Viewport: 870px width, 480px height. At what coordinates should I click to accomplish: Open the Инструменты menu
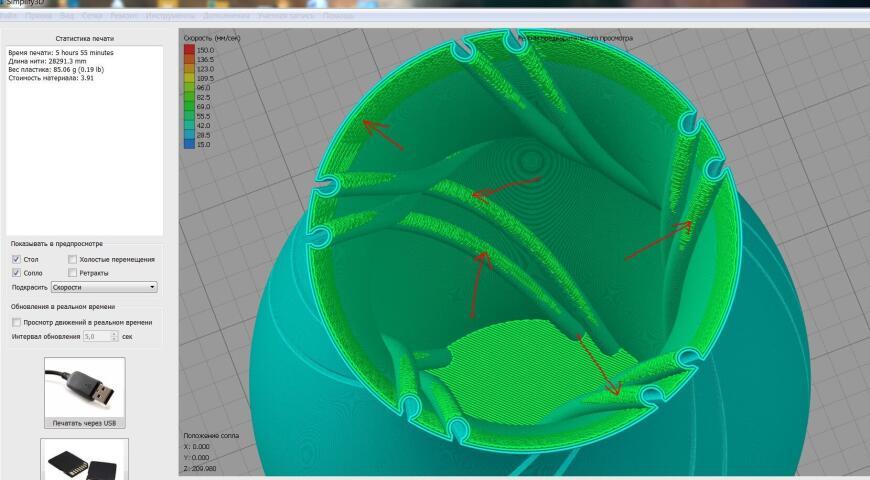[170, 16]
